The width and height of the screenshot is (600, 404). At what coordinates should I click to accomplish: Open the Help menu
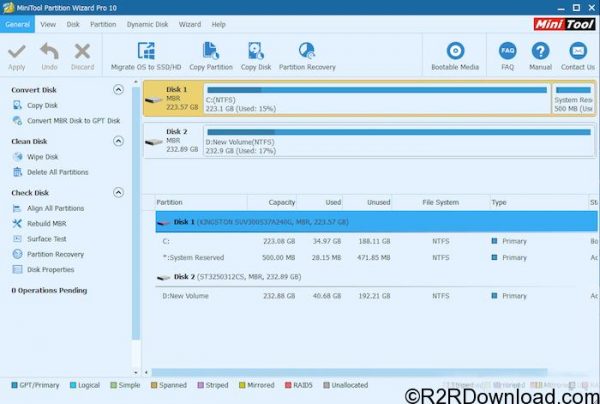[218, 24]
